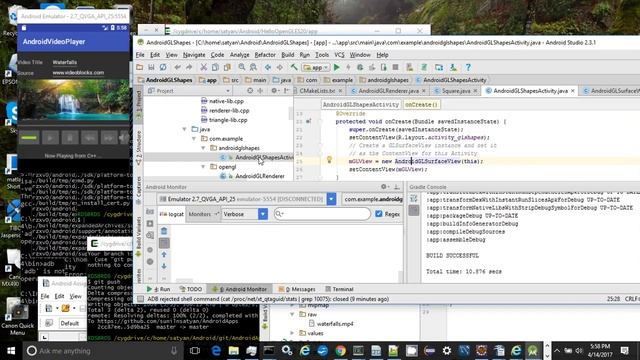Screen dimensions: 640x360
Task: Switch to AndroidGLRenderer.java tab
Action: pos(388,91)
